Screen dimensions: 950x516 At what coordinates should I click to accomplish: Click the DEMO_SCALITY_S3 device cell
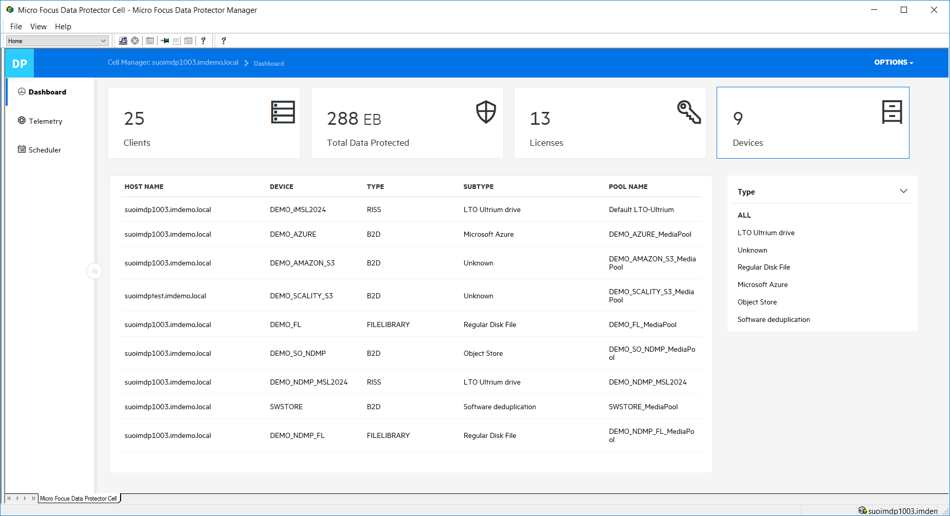301,296
